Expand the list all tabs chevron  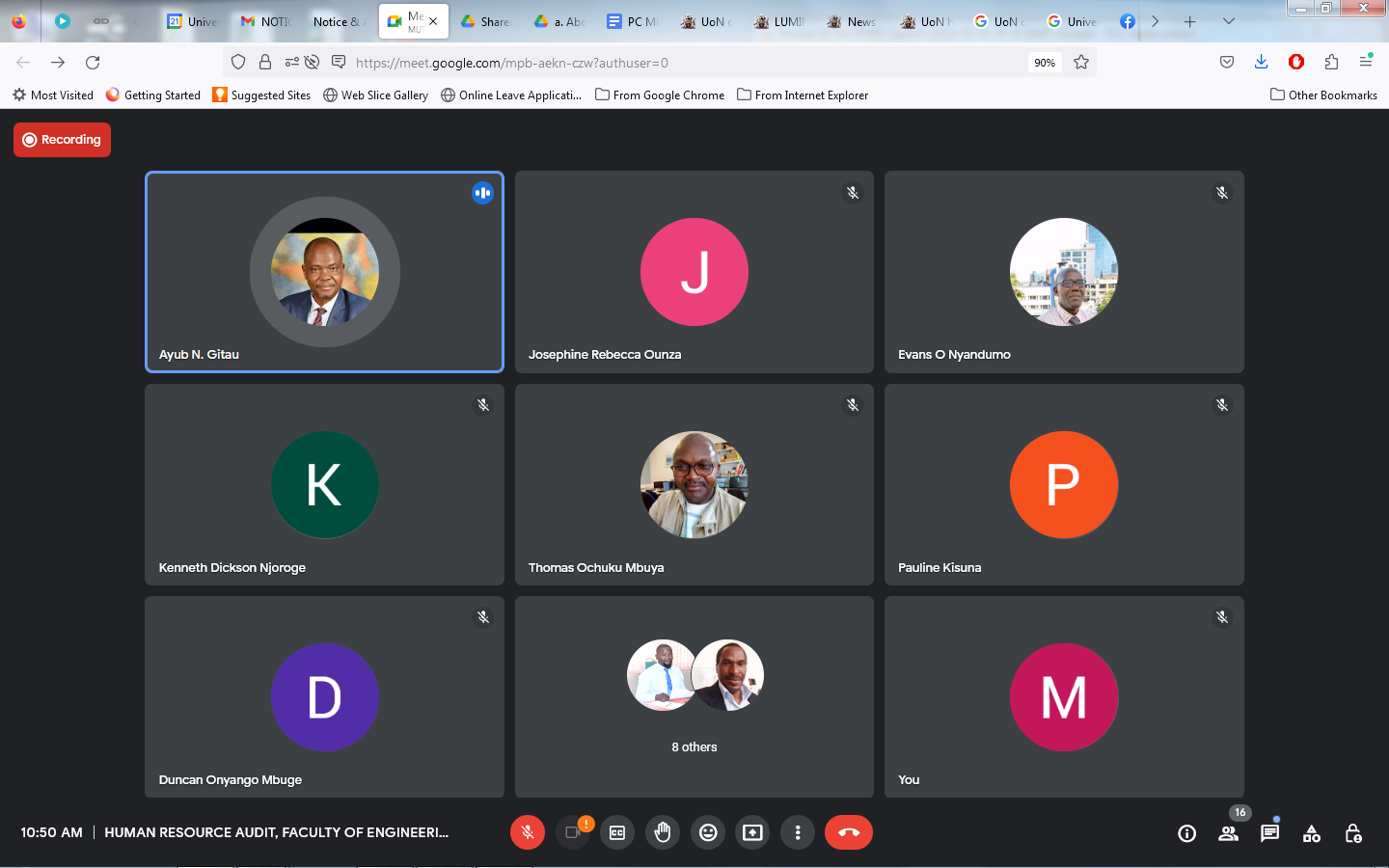click(1228, 21)
